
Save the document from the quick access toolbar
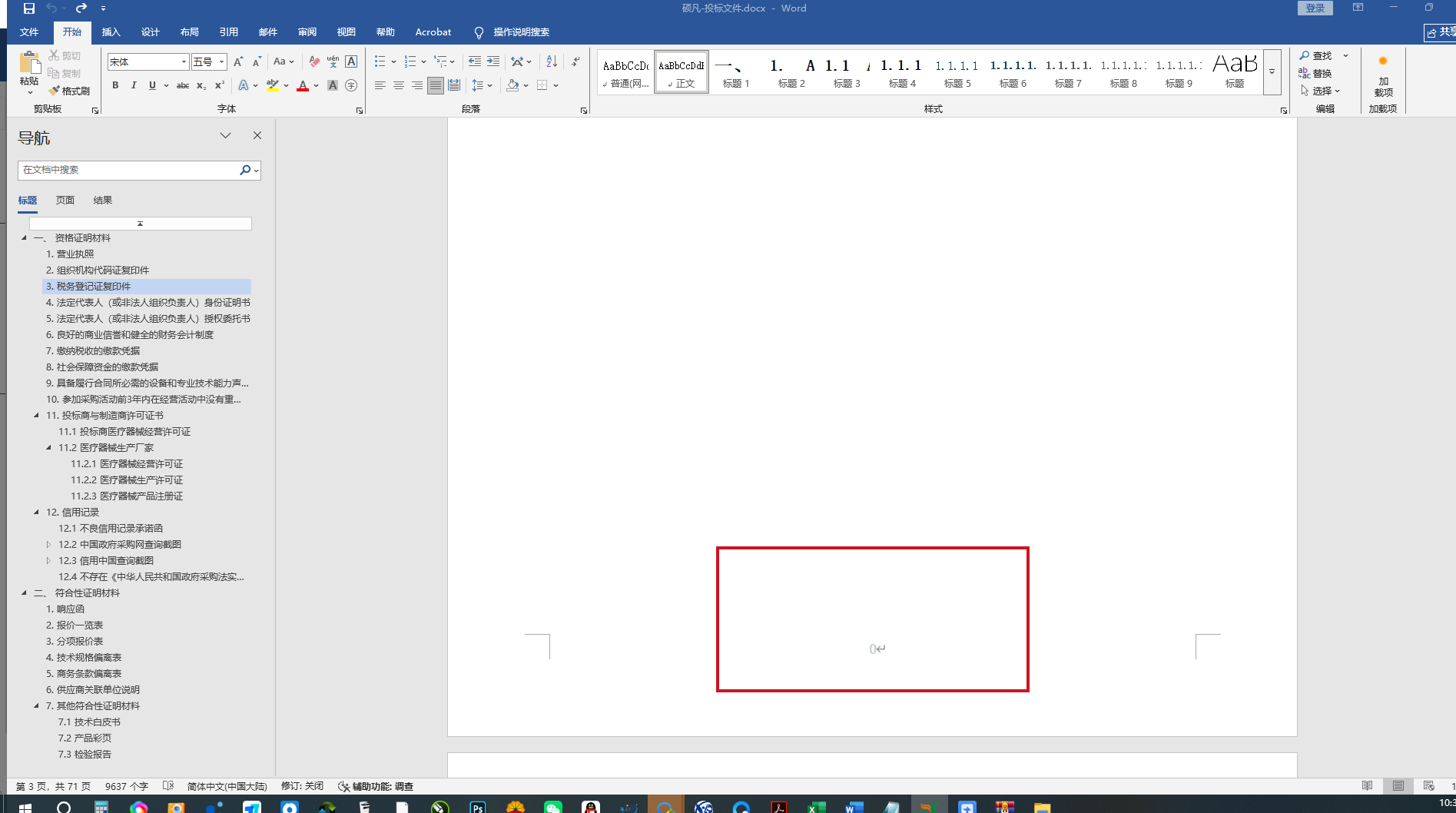(x=29, y=8)
